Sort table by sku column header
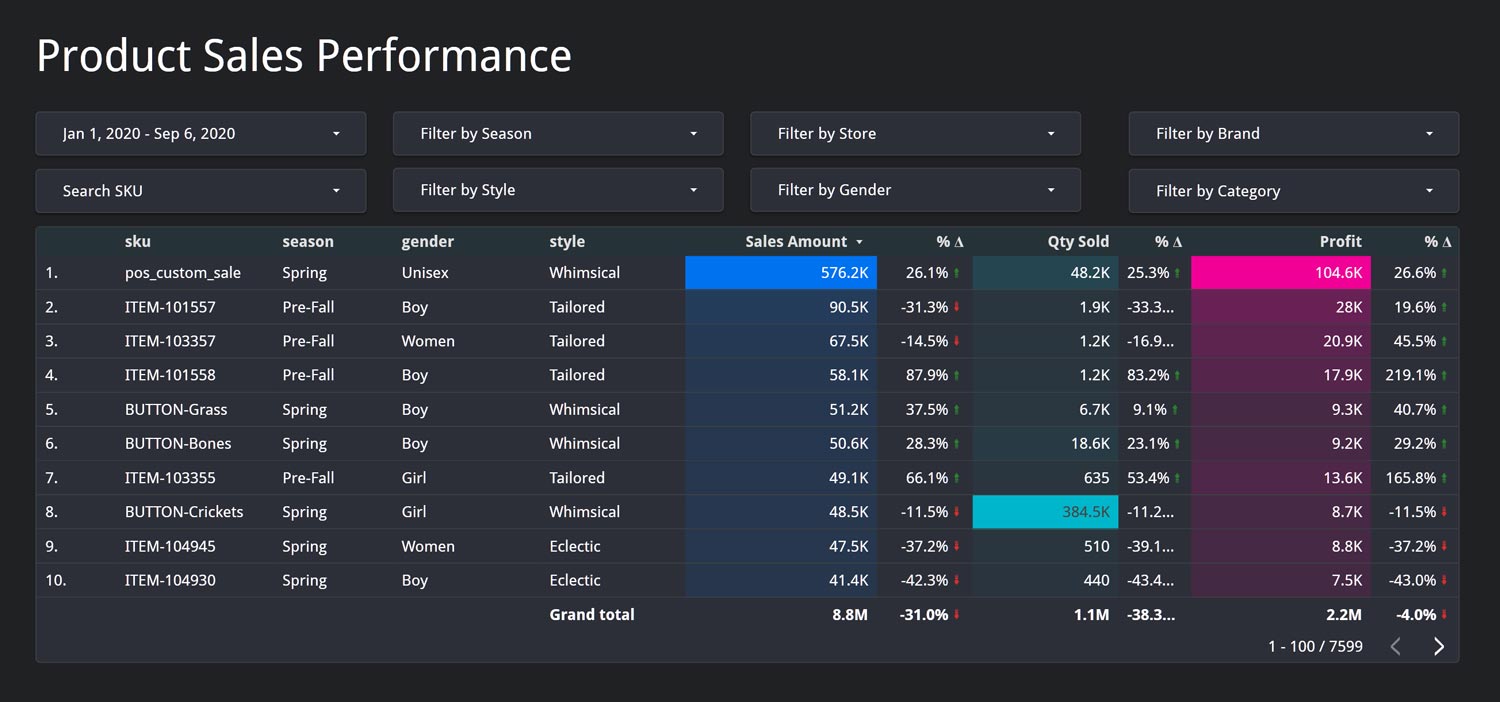Viewport: 1500px width, 702px height. pos(138,241)
